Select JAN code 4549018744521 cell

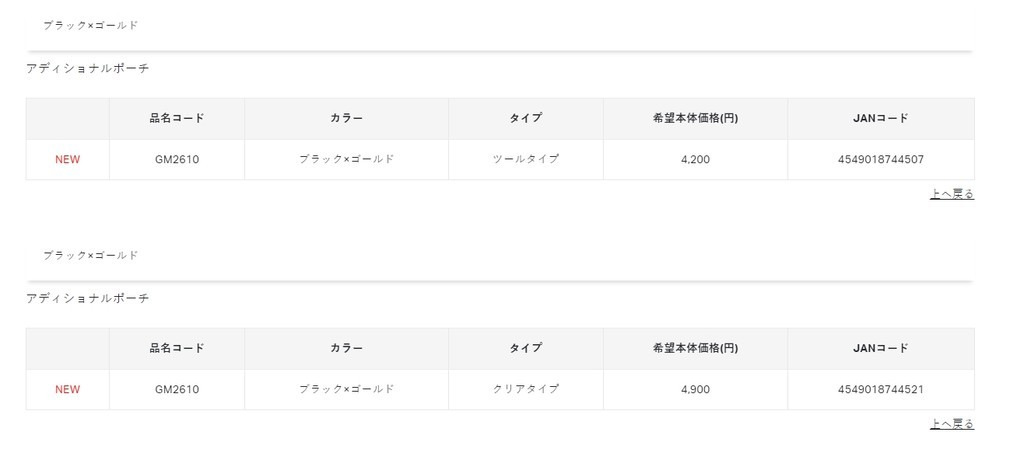(x=880, y=389)
